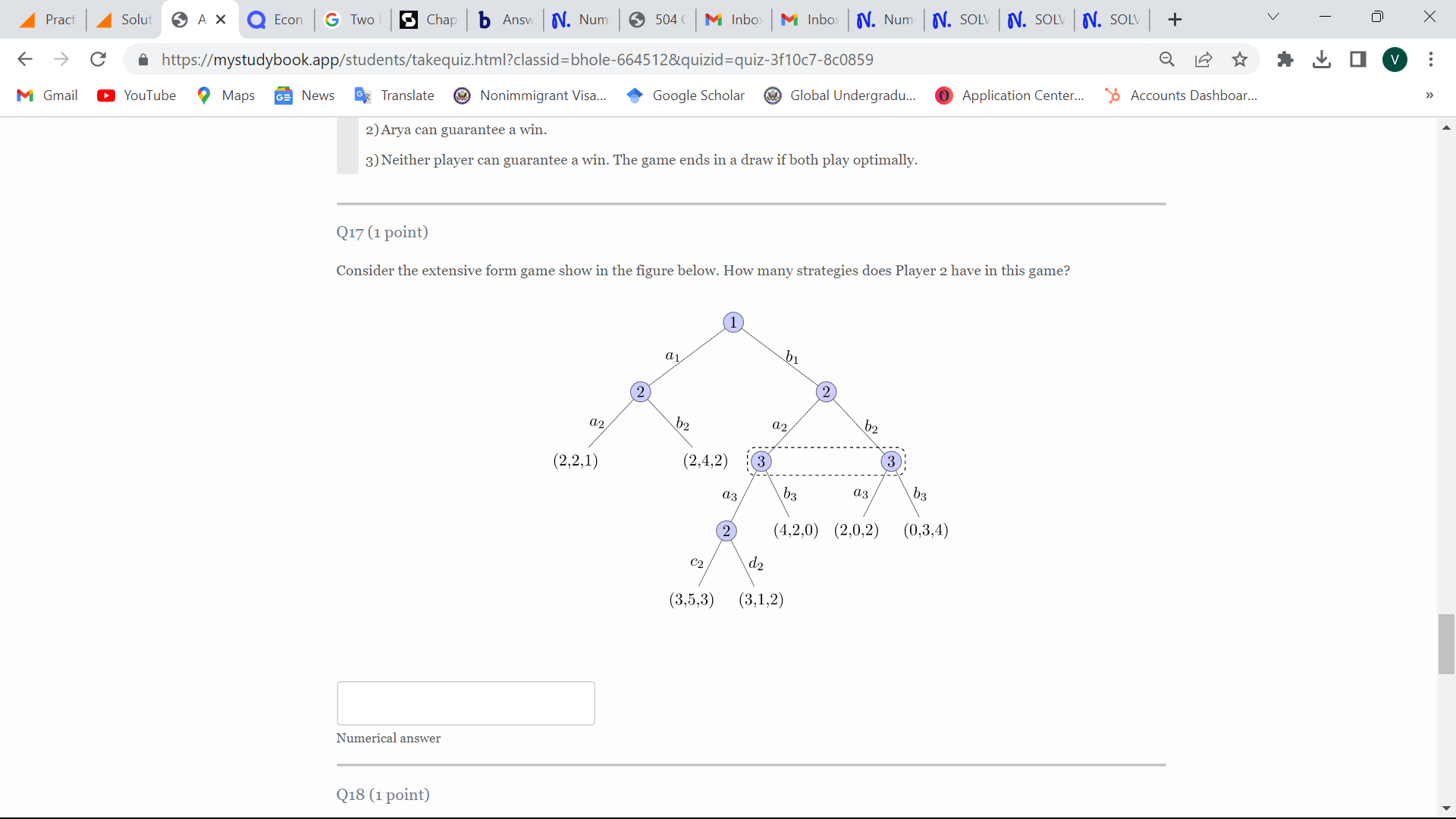Open the tab search chevron

[x=1273, y=16]
